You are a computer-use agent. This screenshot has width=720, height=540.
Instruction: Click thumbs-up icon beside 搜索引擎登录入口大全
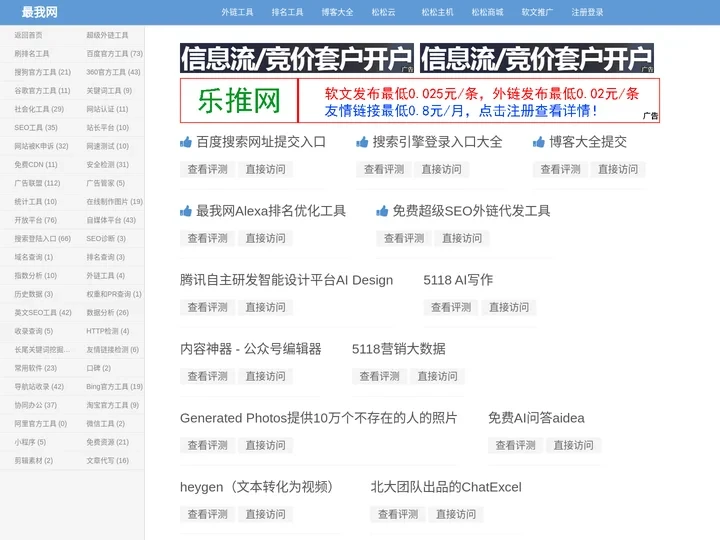point(362,142)
